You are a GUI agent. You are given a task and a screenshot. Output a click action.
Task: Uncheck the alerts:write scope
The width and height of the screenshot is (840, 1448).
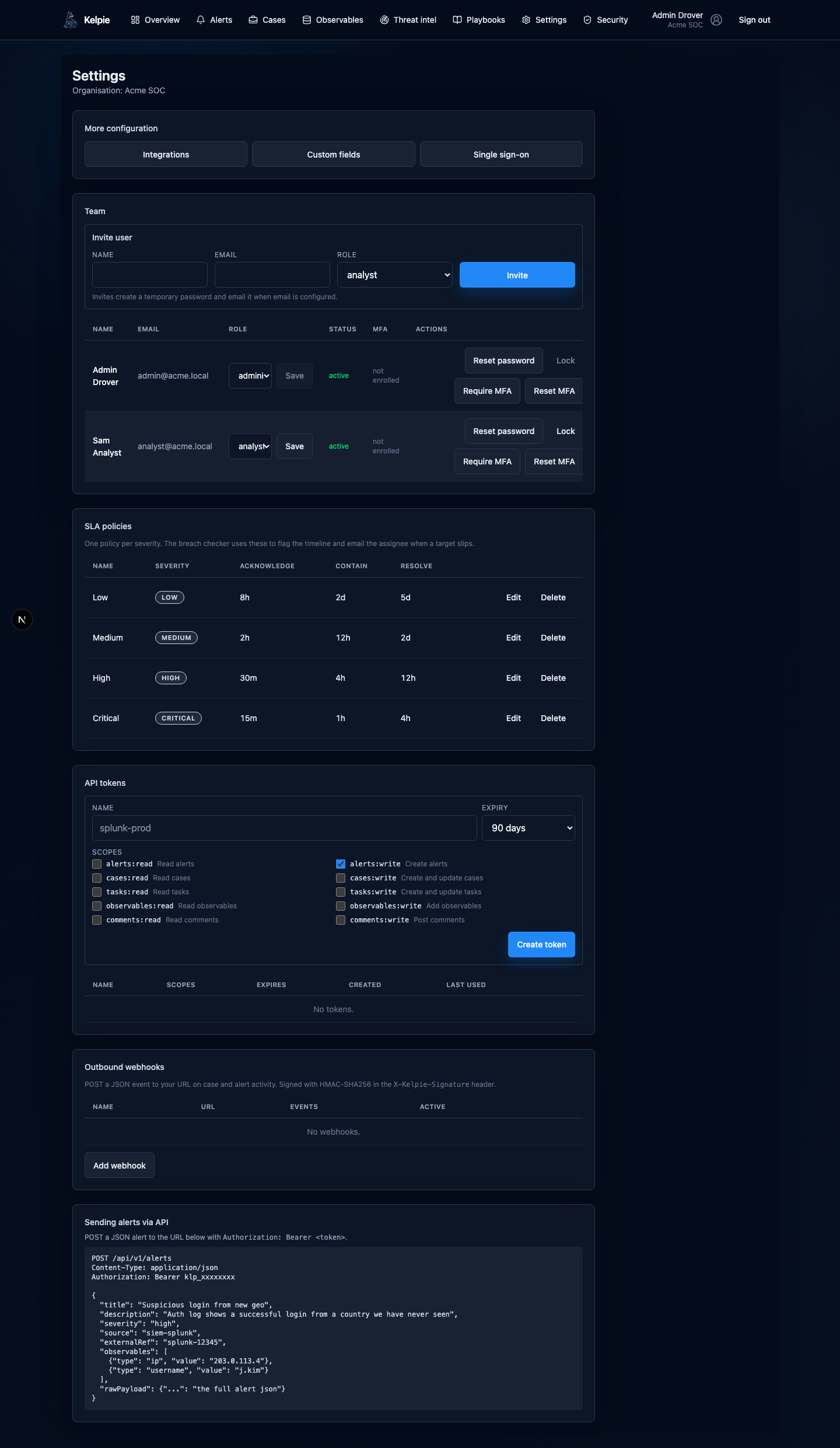[x=341, y=864]
